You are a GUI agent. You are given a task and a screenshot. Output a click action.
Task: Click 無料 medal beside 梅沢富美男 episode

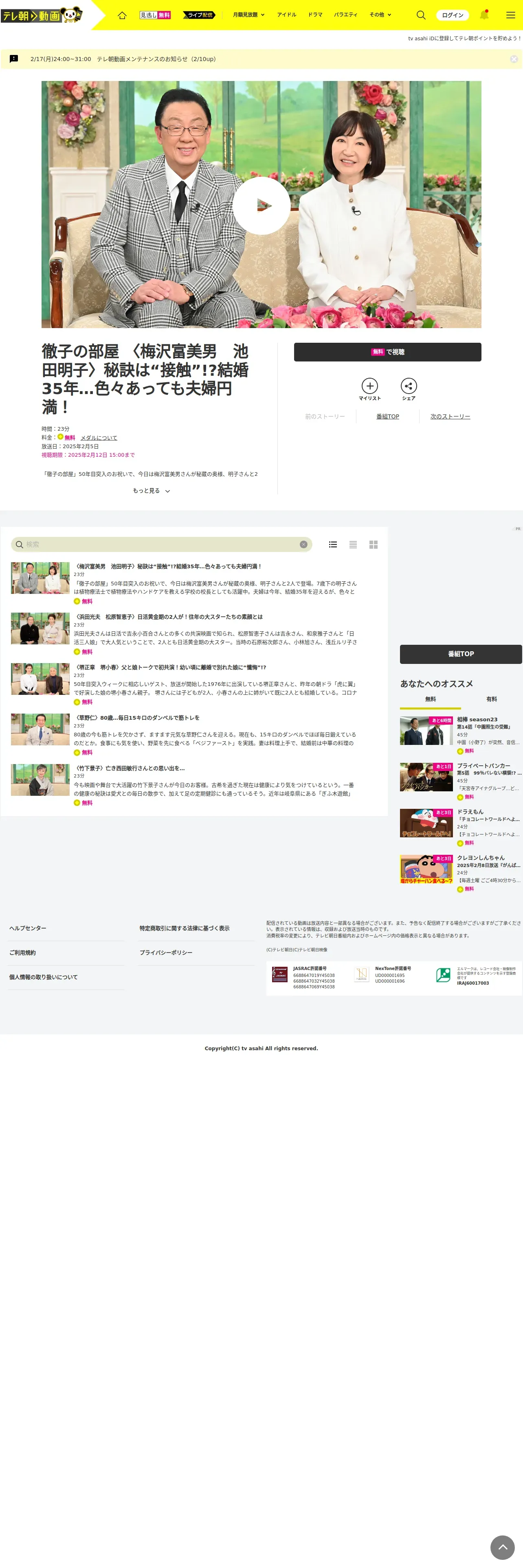[x=83, y=601]
